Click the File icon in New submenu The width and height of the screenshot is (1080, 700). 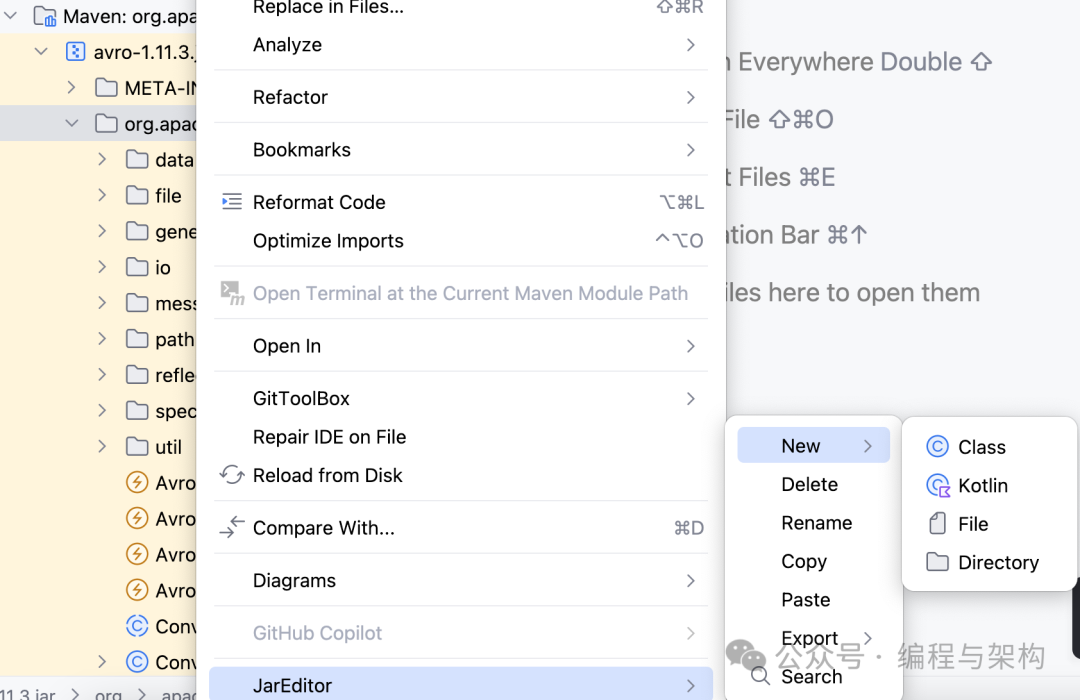937,524
